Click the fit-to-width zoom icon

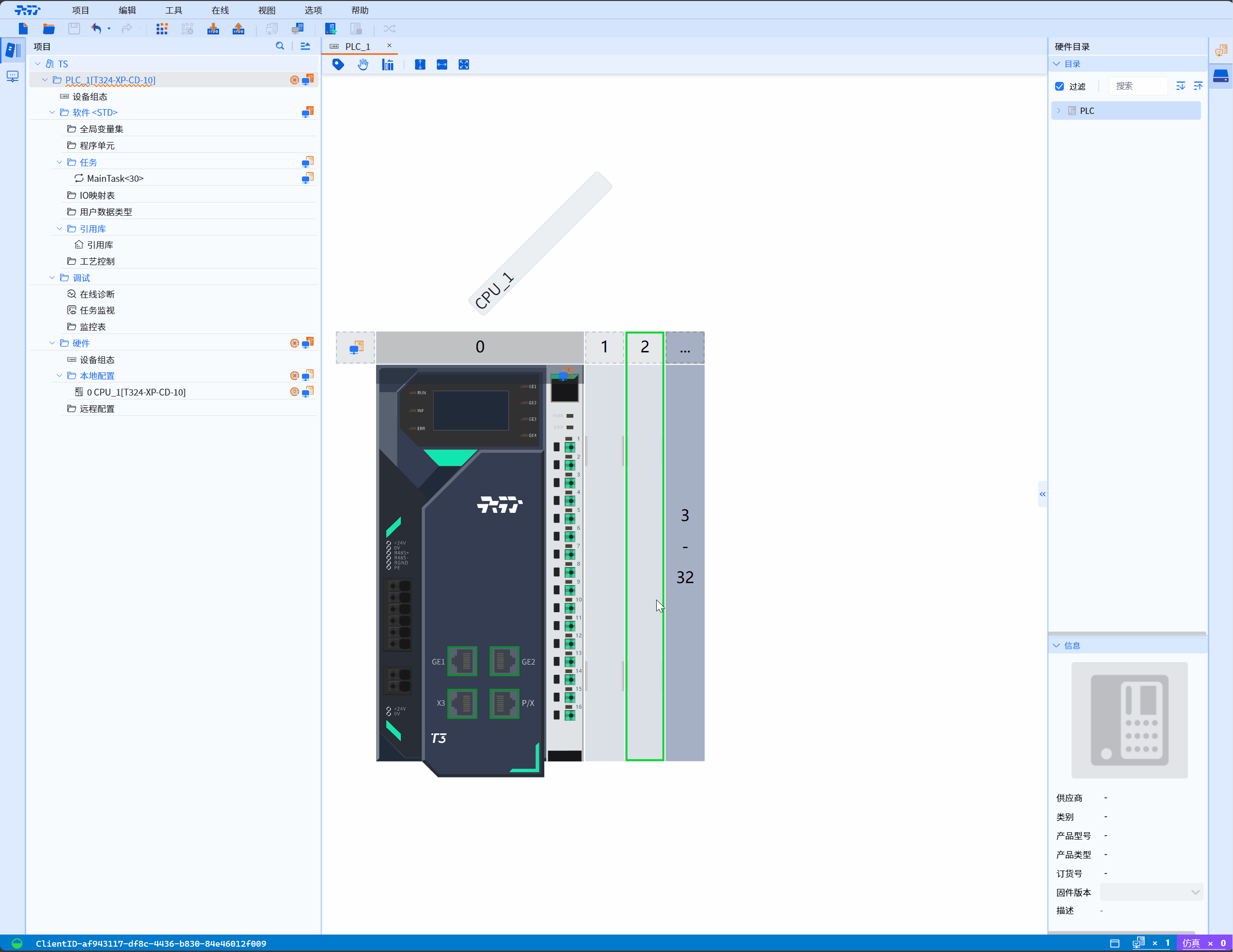coord(442,65)
